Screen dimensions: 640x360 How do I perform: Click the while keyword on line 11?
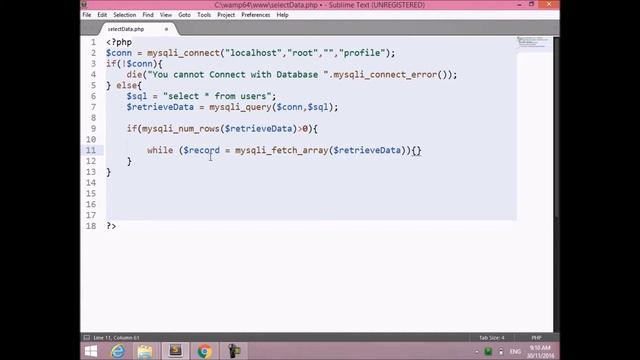(x=160, y=150)
